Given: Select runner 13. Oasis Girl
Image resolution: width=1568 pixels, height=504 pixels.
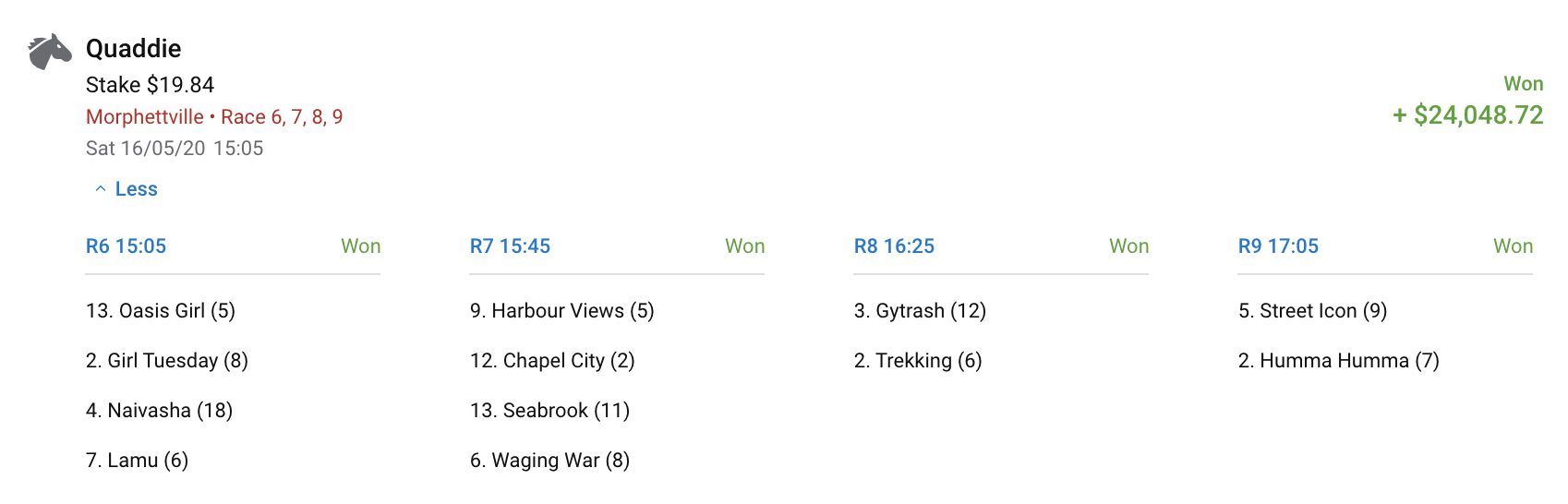Looking at the screenshot, I should [x=161, y=311].
